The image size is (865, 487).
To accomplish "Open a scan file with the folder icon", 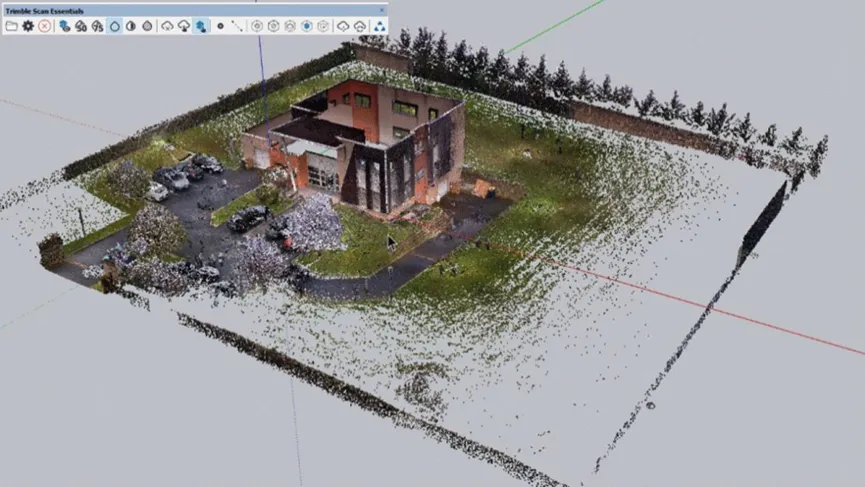I will [x=12, y=26].
